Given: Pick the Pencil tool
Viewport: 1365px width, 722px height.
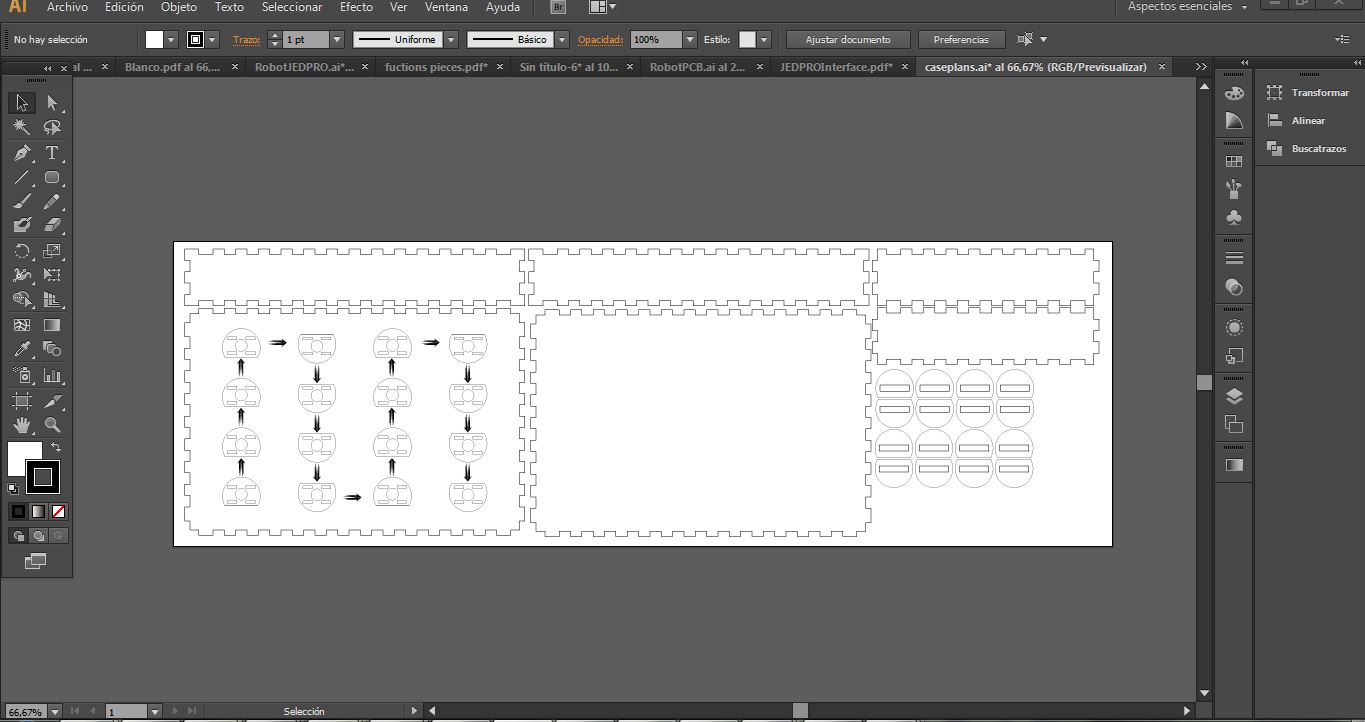Looking at the screenshot, I should [52, 201].
